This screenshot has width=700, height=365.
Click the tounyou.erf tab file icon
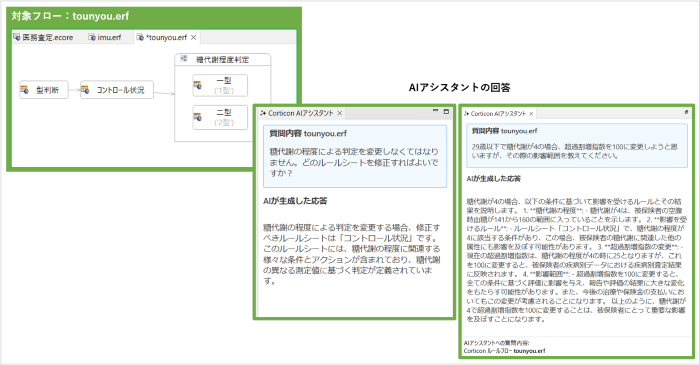[x=140, y=37]
